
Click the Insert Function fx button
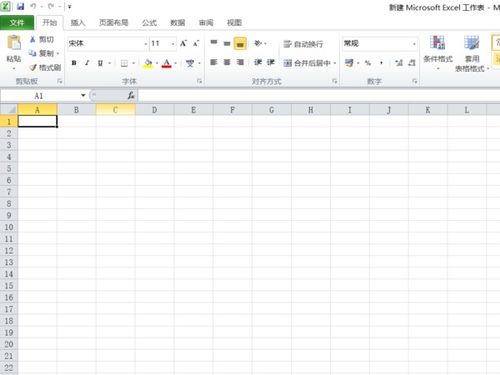131,96
